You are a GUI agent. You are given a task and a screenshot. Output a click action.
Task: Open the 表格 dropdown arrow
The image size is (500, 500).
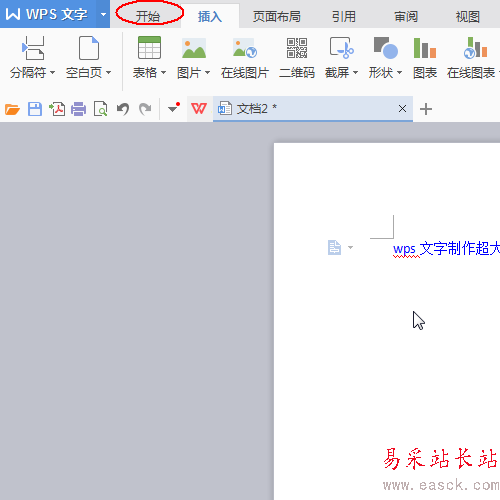click(x=163, y=72)
